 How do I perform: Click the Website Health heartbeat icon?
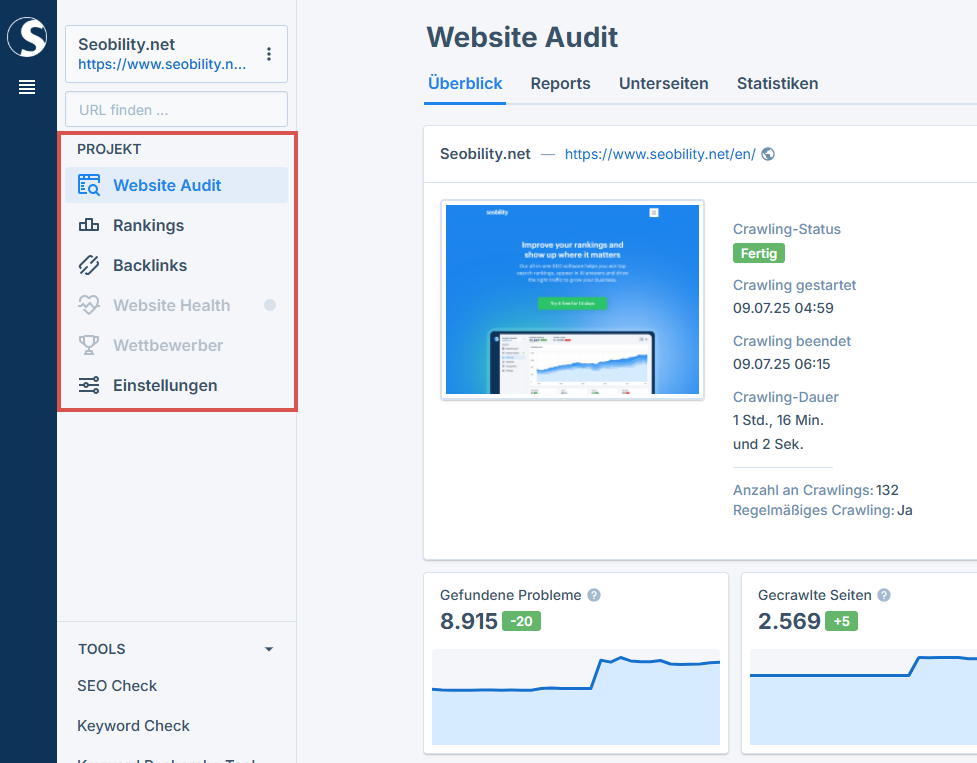89,305
